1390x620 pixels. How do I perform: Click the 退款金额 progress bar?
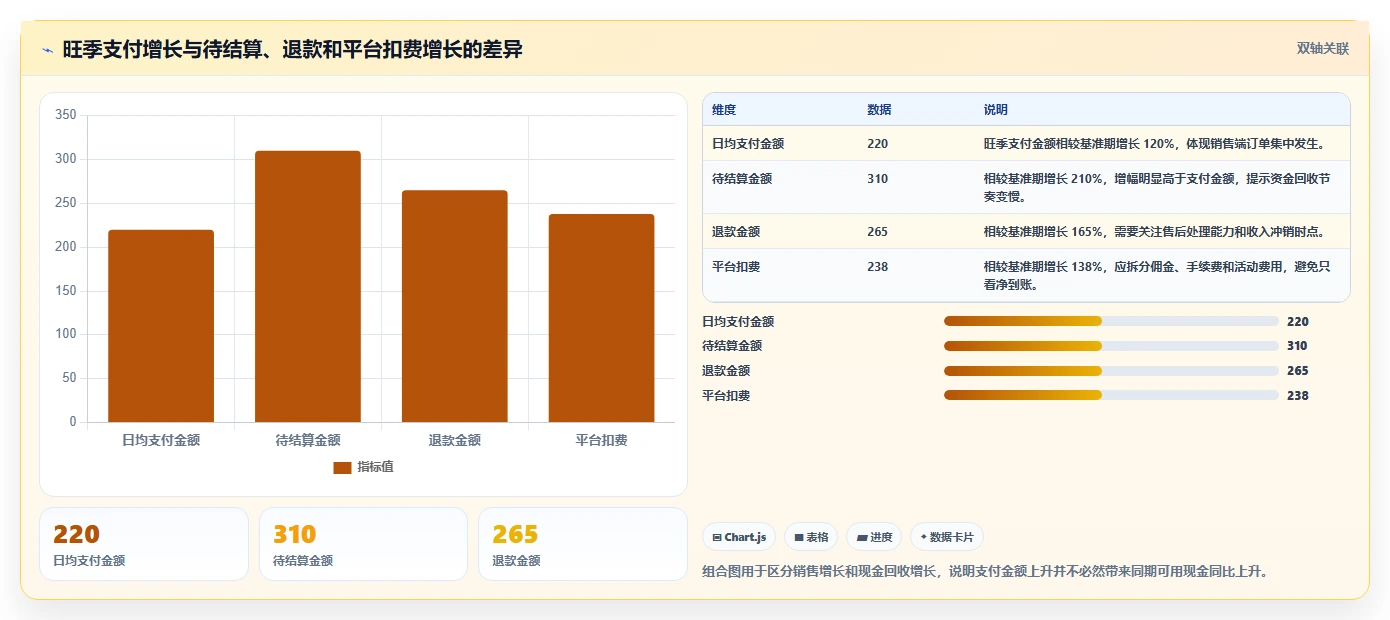1111,371
